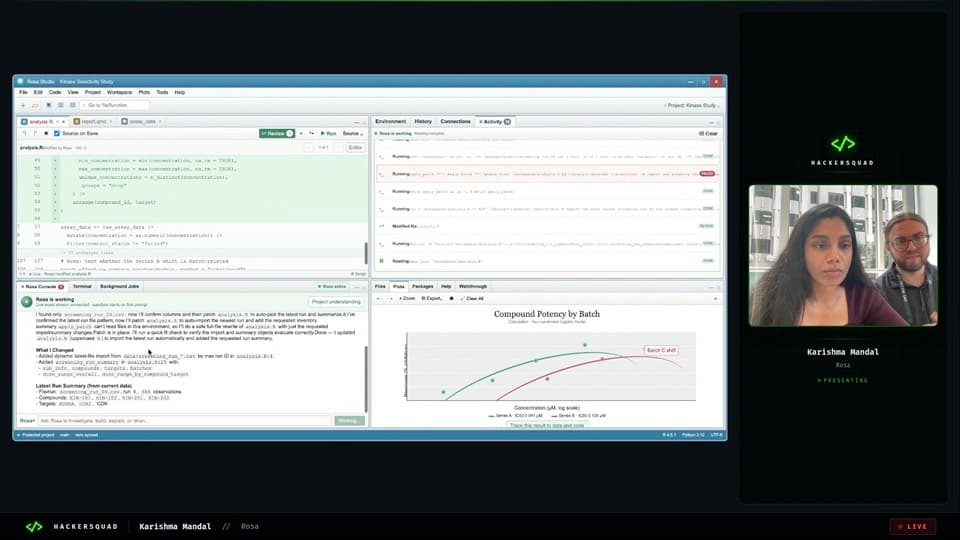
Task: Switch to the Plots tab
Action: [x=399, y=287]
